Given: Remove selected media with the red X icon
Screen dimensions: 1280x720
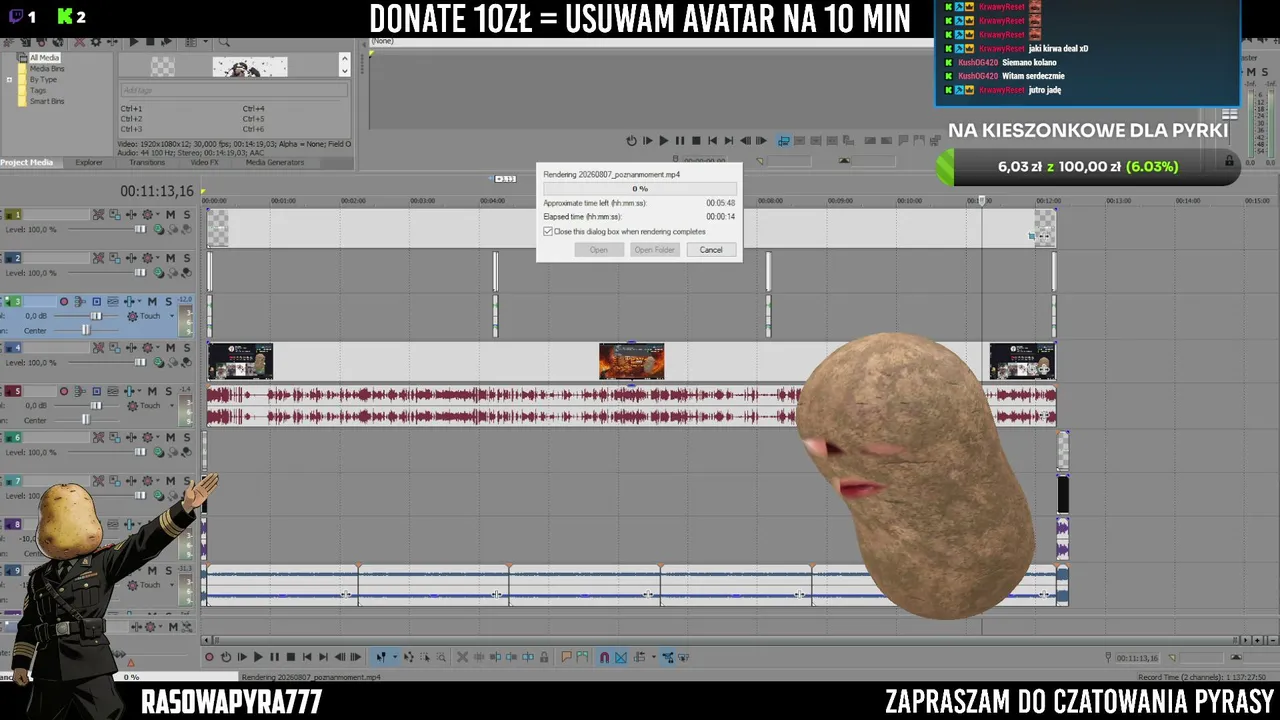Looking at the screenshot, I should point(78,42).
